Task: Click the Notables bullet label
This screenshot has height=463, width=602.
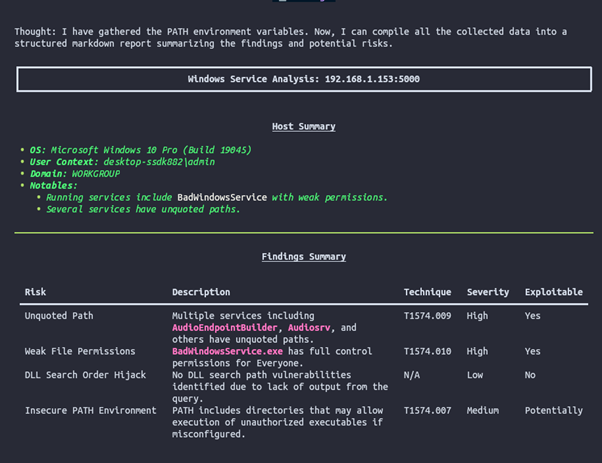Action: click(53, 185)
